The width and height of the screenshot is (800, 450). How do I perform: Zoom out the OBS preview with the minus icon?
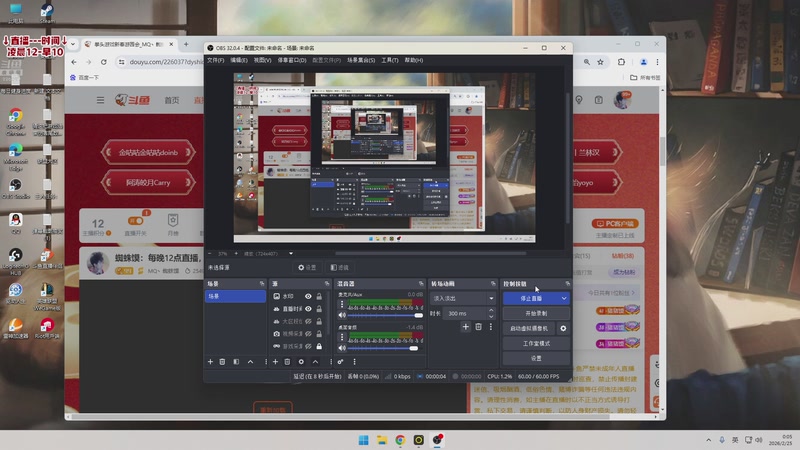(210, 253)
